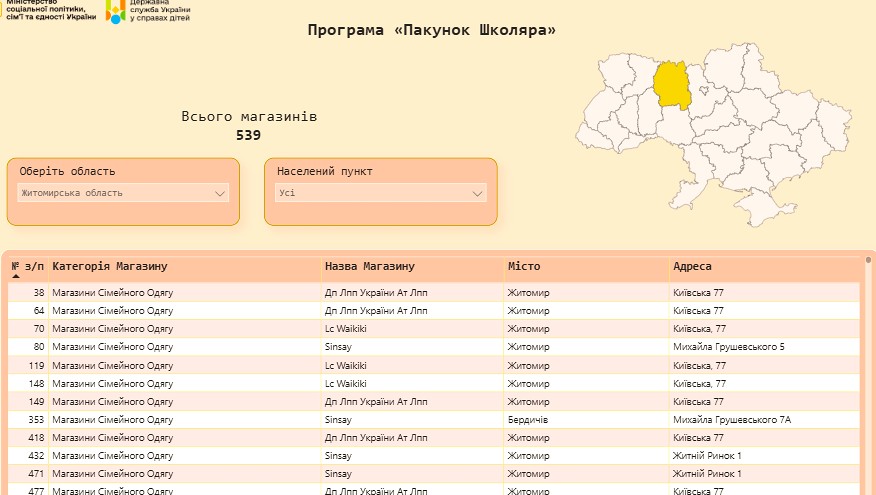Sort by Назва Магазину column header
Viewport: 876px width, 495px height.
[x=369, y=266]
